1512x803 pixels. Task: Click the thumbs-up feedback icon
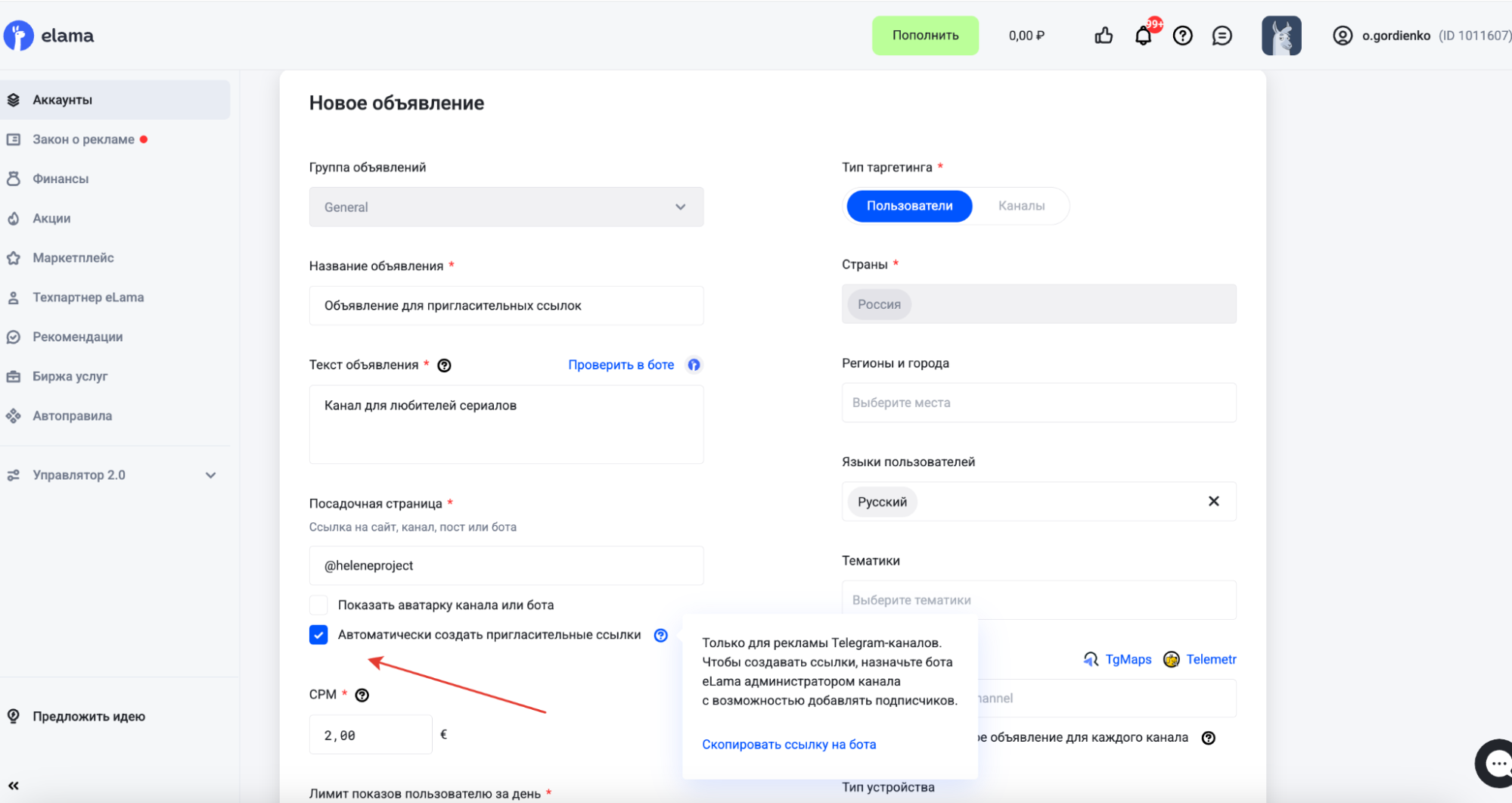(1104, 36)
